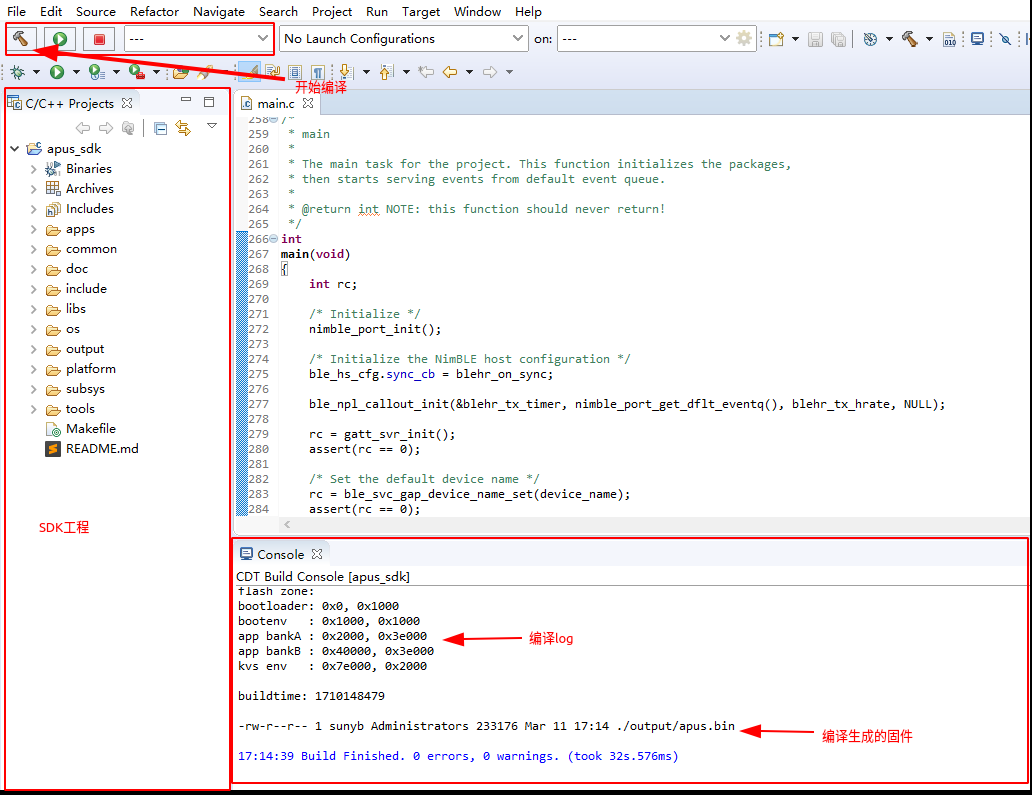This screenshot has width=1032, height=795.
Task: Click the editor horizontal scrollbar left arrow
Action: pos(287,525)
